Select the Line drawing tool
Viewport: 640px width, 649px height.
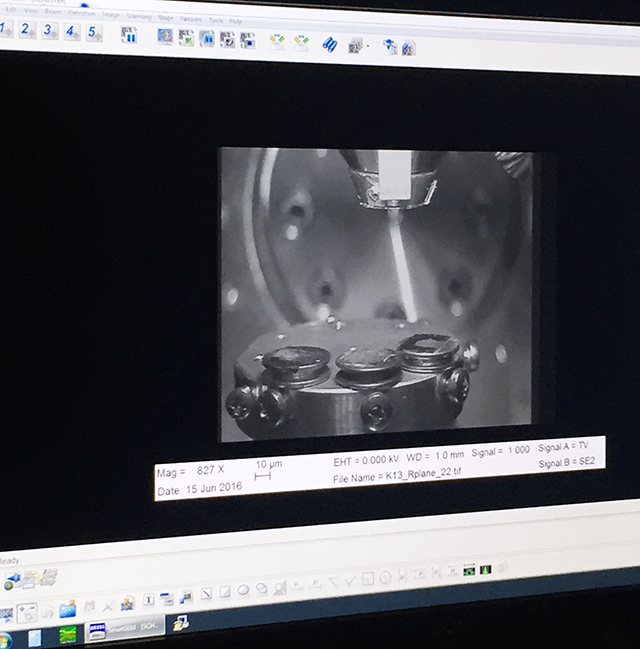tap(206, 594)
